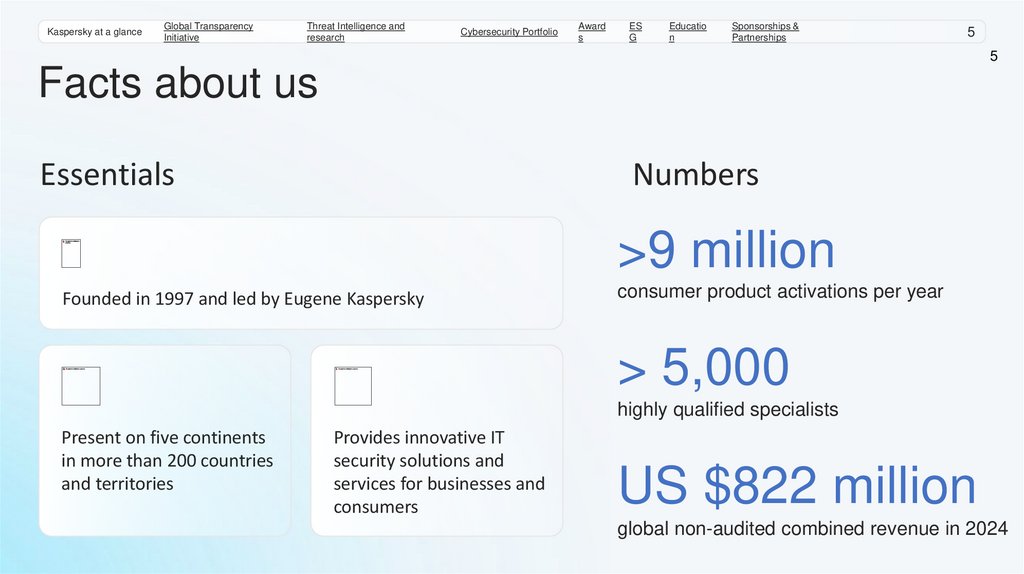The width and height of the screenshot is (1024, 574).
Task: Jump to the Awards section
Action: (591, 32)
